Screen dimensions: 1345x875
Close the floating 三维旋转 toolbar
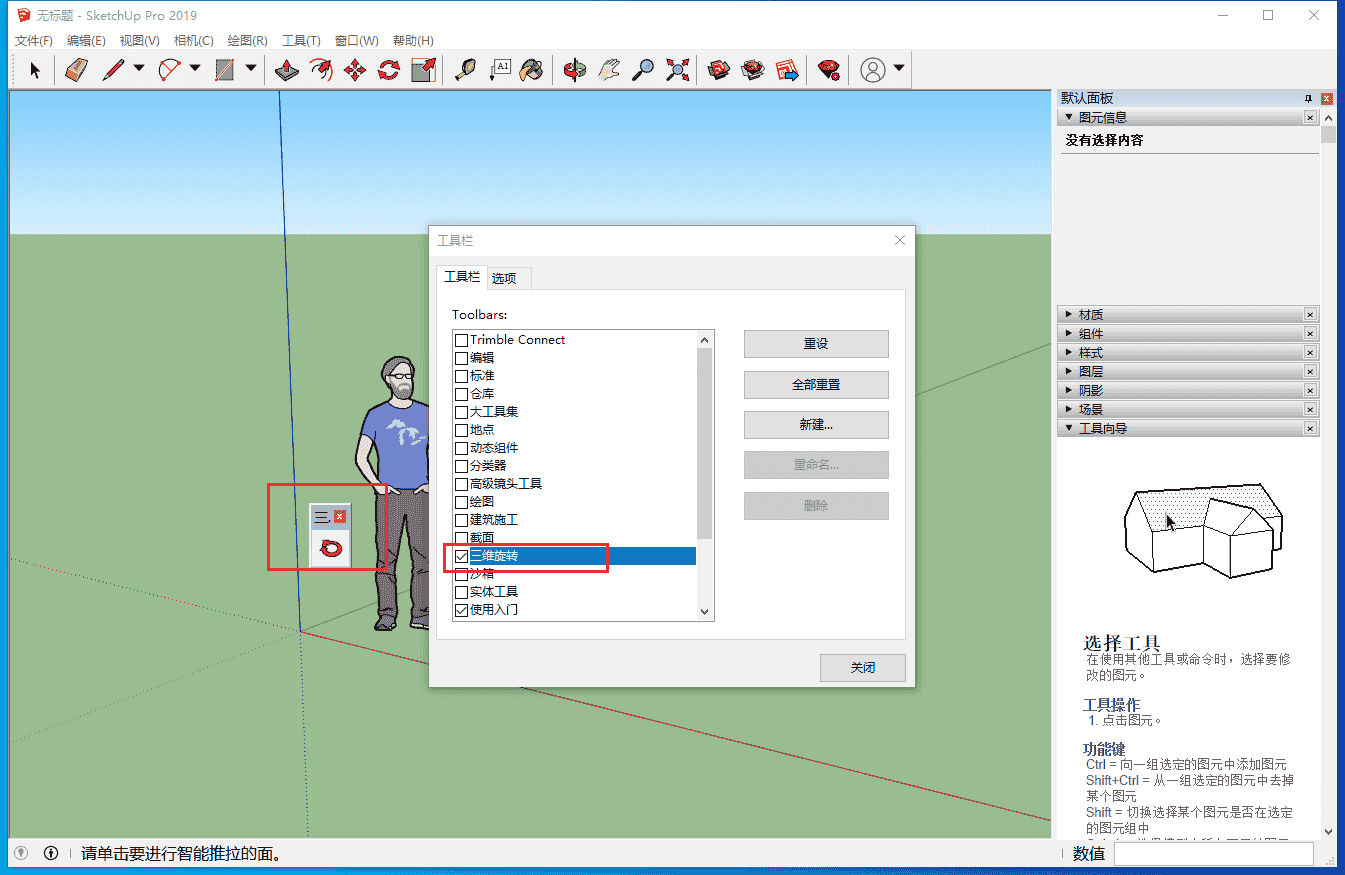(340, 516)
